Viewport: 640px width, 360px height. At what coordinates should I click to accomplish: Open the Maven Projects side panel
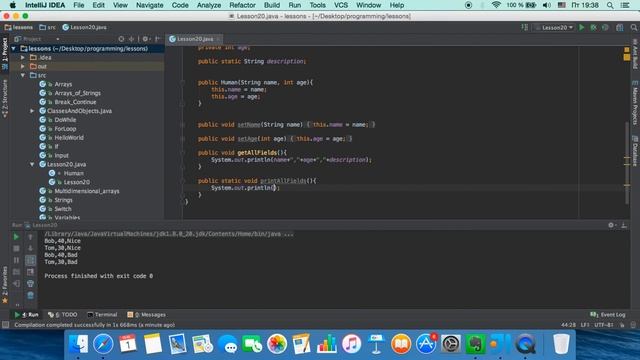click(635, 103)
